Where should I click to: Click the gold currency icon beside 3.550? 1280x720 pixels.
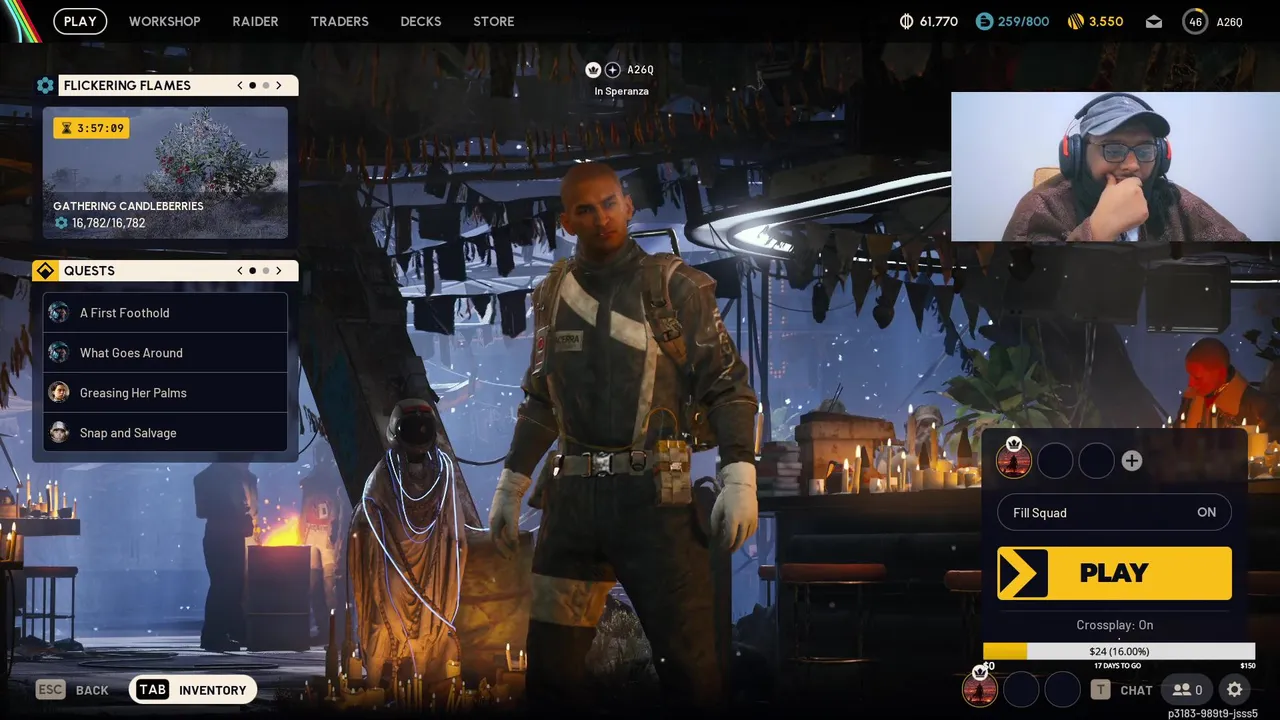coord(1076,21)
